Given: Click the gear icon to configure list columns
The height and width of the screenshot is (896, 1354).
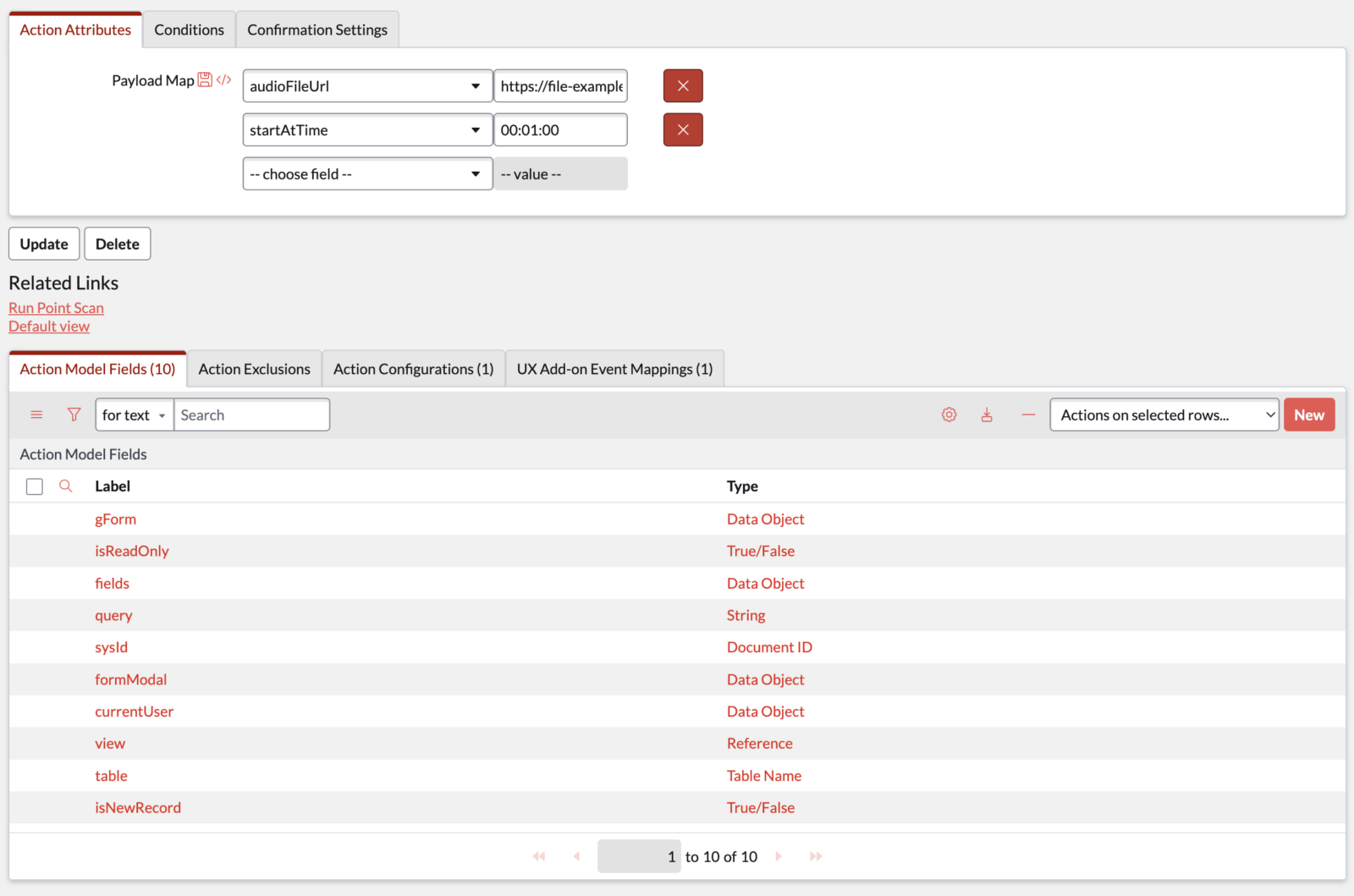Looking at the screenshot, I should click(949, 415).
